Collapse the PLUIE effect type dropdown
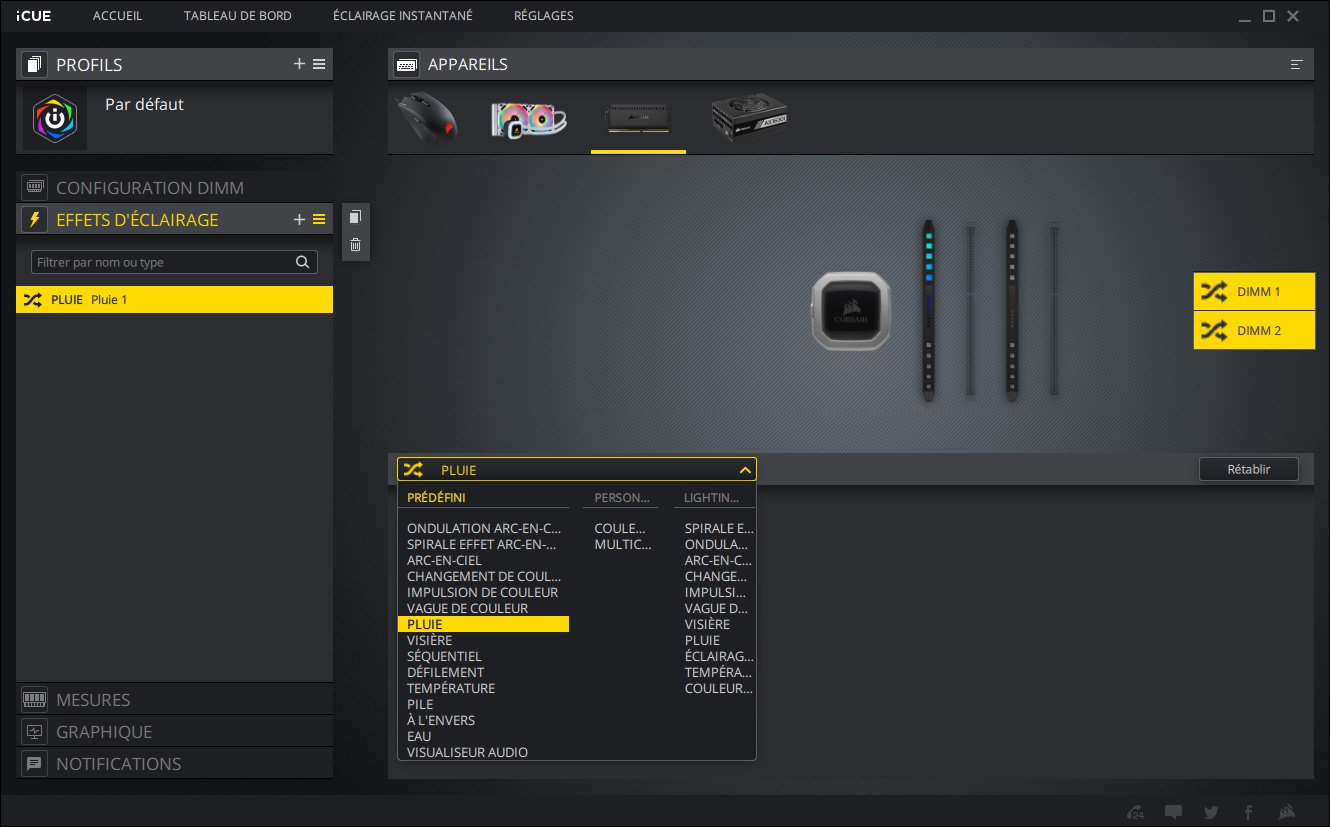This screenshot has height=827, width=1330. [744, 469]
